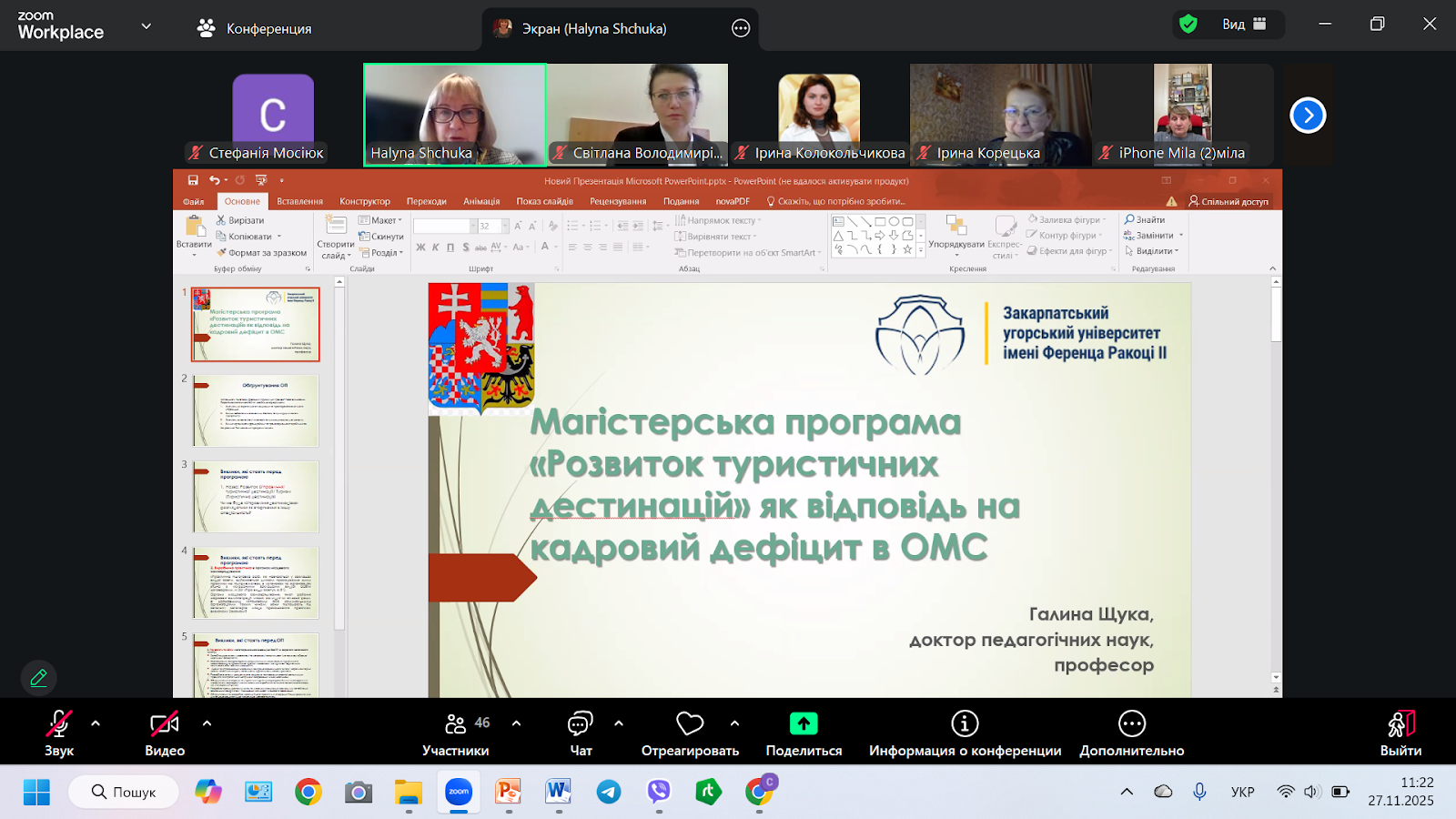Show next participants with blue arrow
Viewport: 1456px width, 819px height.
(x=1308, y=116)
